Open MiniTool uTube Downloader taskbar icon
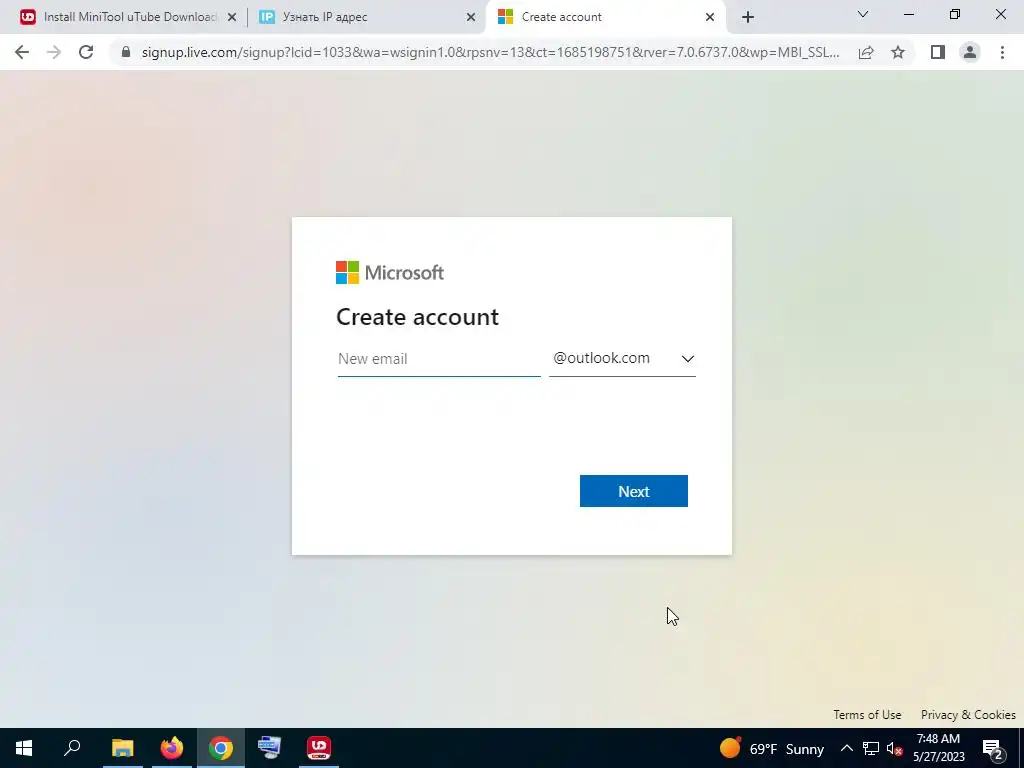 (319, 748)
